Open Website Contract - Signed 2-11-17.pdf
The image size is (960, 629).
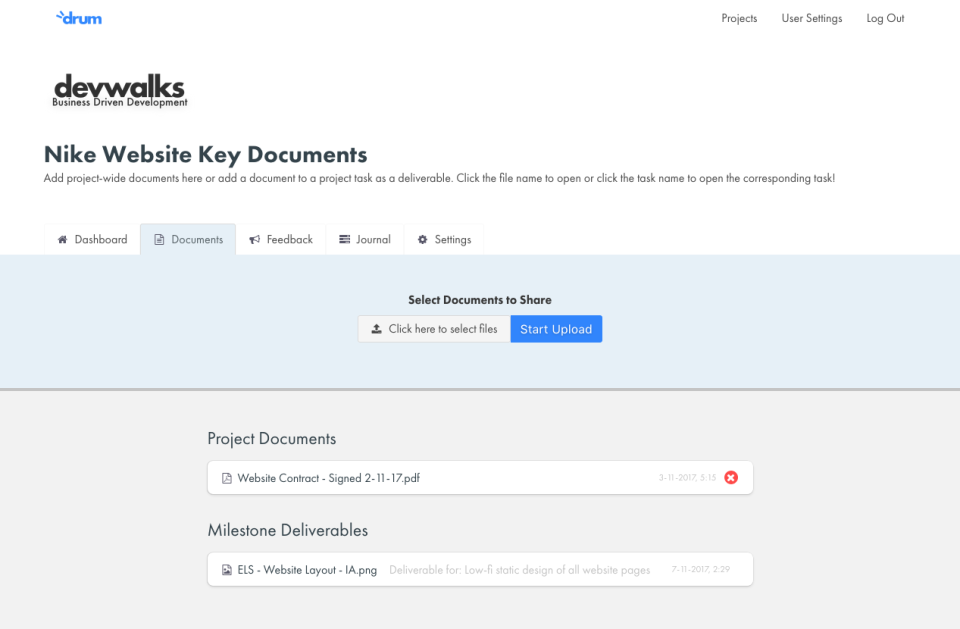click(x=328, y=478)
